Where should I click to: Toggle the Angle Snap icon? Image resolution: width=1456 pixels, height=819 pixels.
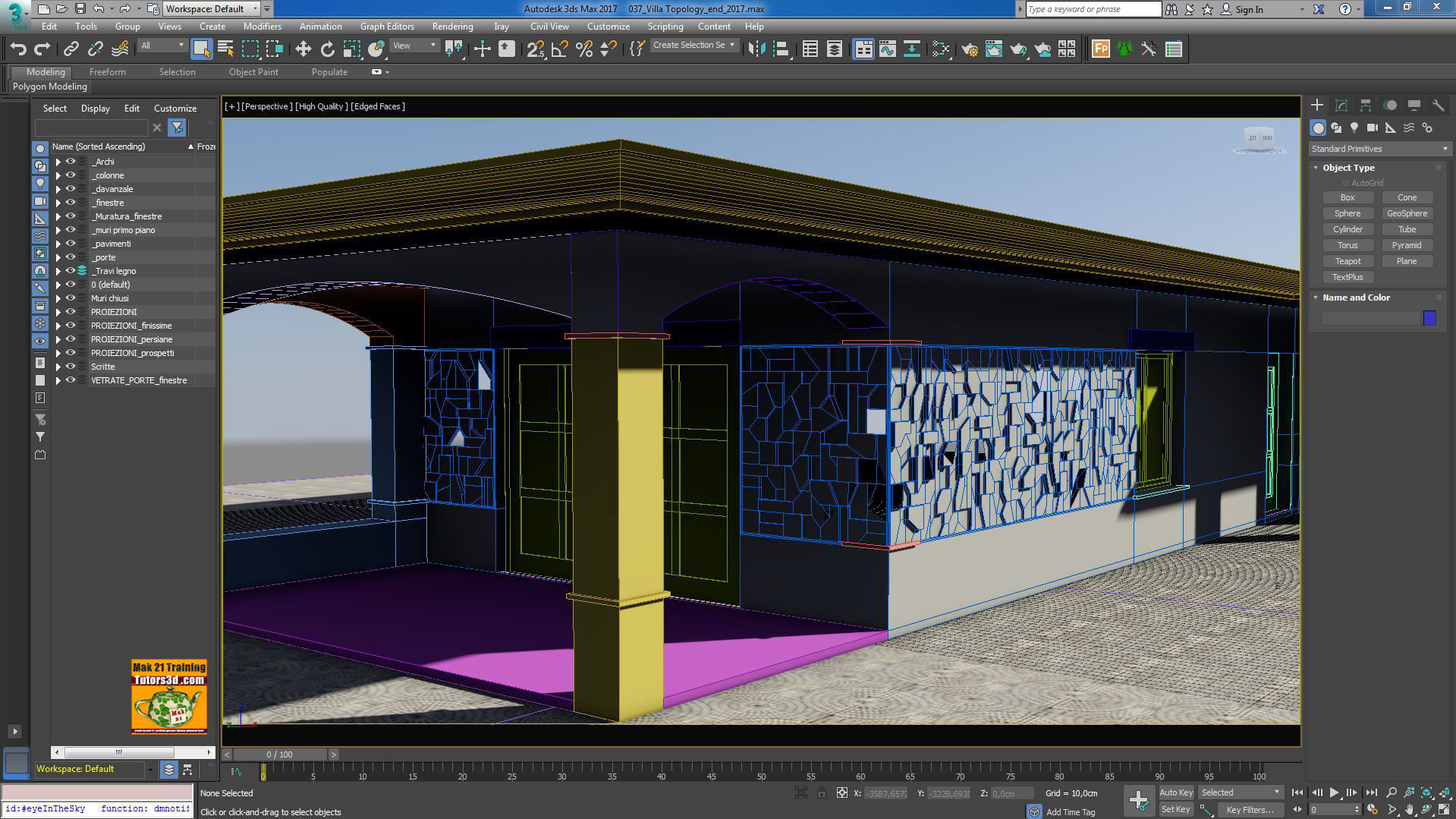[x=559, y=49]
